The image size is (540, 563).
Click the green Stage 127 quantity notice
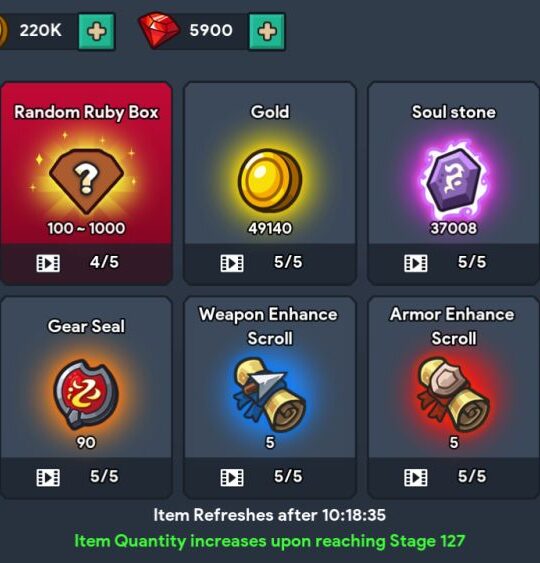[270, 541]
